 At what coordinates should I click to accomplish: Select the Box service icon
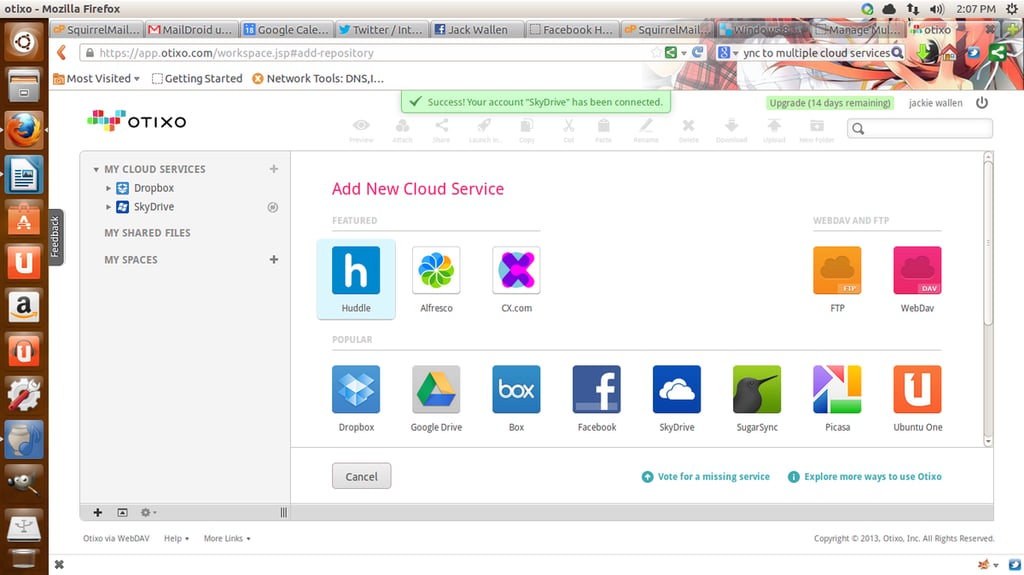pyautogui.click(x=517, y=389)
